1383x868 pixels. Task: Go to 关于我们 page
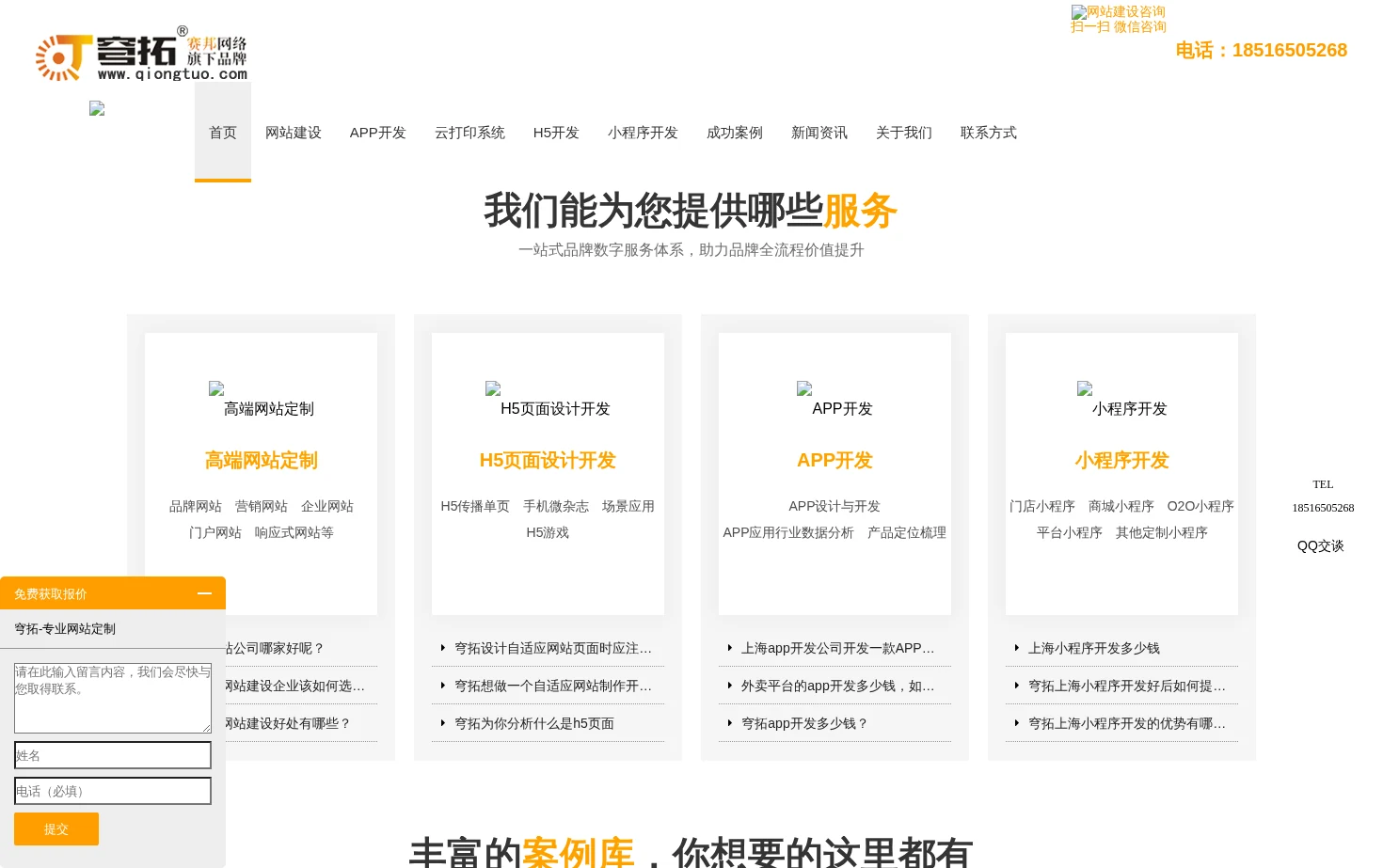click(904, 133)
